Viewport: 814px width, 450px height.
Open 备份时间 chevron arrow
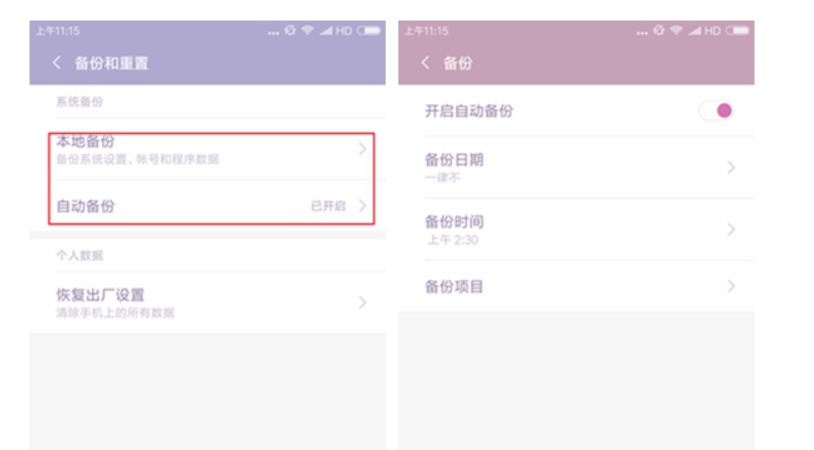click(731, 229)
